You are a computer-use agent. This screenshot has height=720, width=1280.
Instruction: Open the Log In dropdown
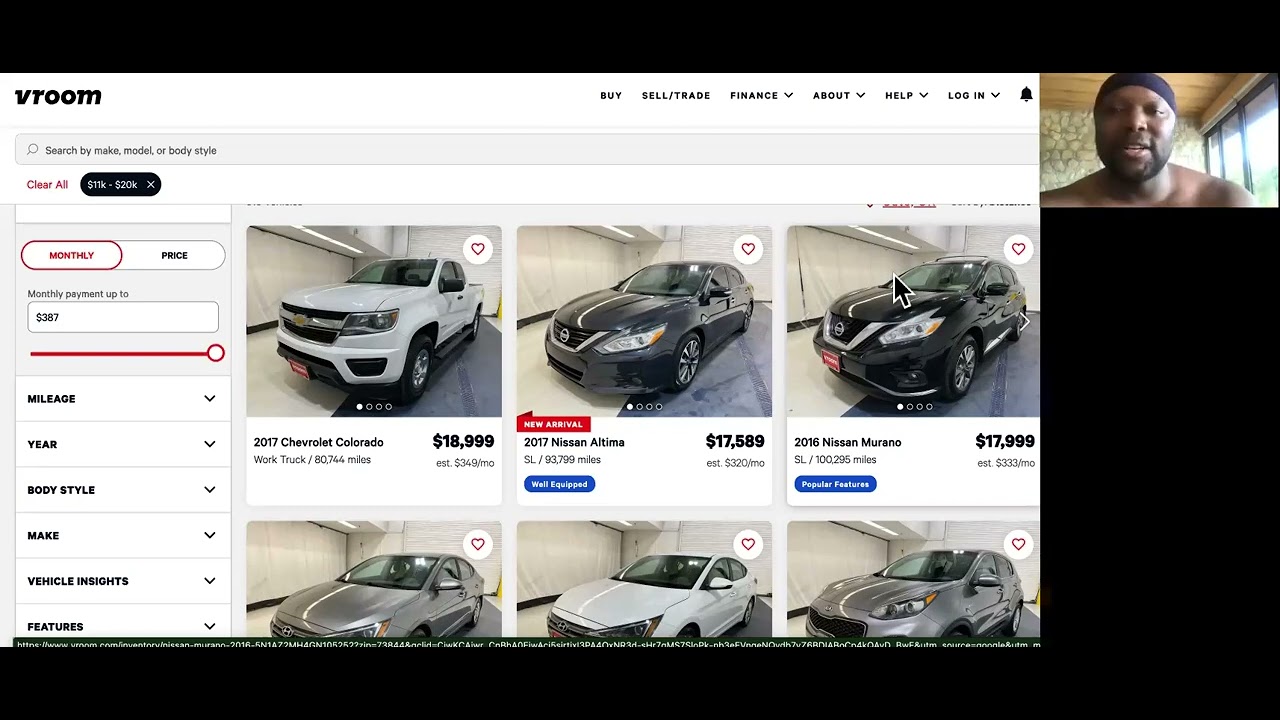click(x=974, y=95)
